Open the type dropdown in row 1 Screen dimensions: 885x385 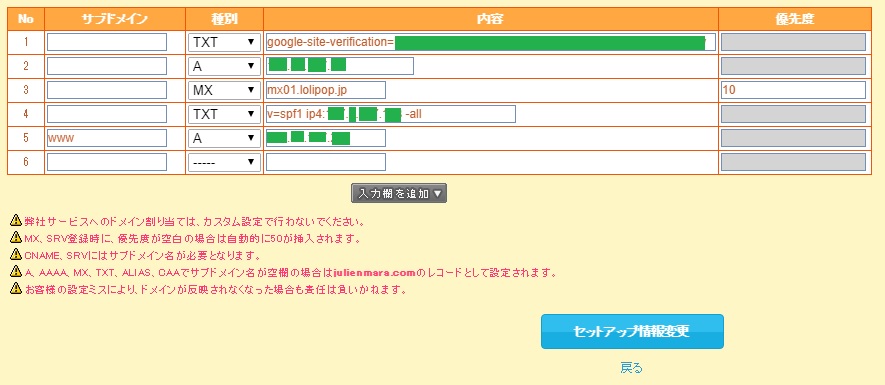point(224,42)
